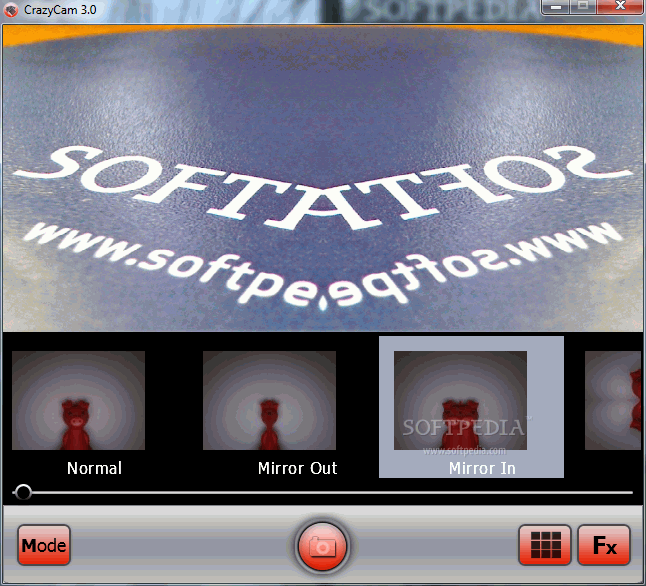Minimize the CrazyCam window
The image size is (646, 586).
556,7
